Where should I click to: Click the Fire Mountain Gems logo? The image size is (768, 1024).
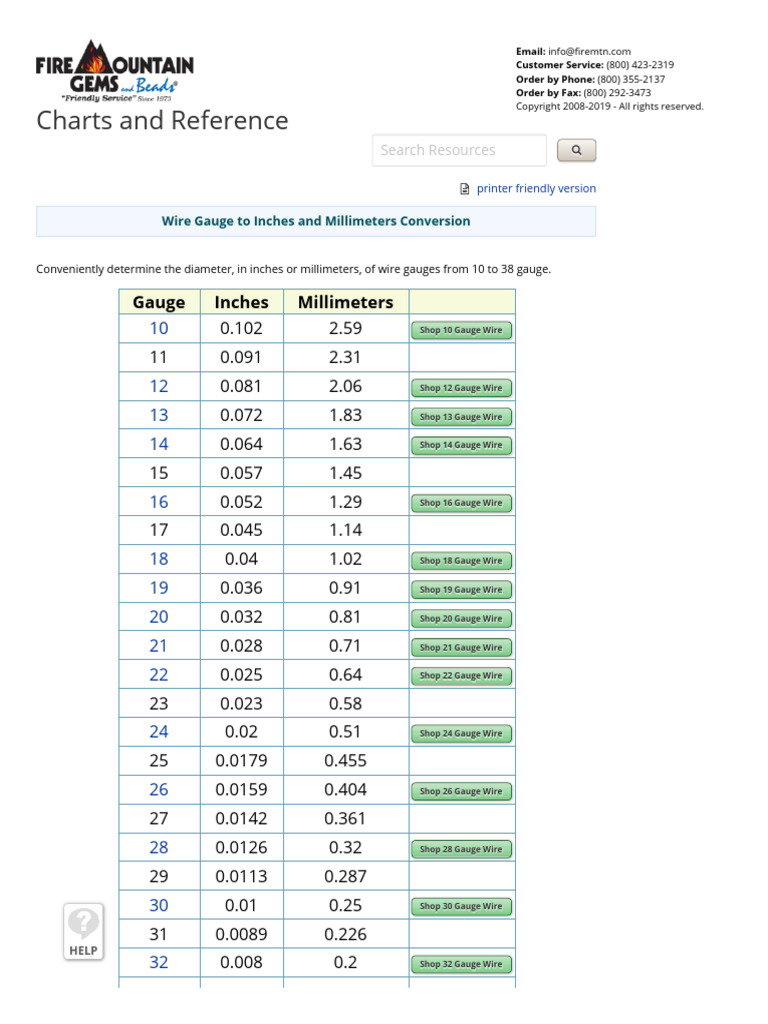(x=115, y=71)
